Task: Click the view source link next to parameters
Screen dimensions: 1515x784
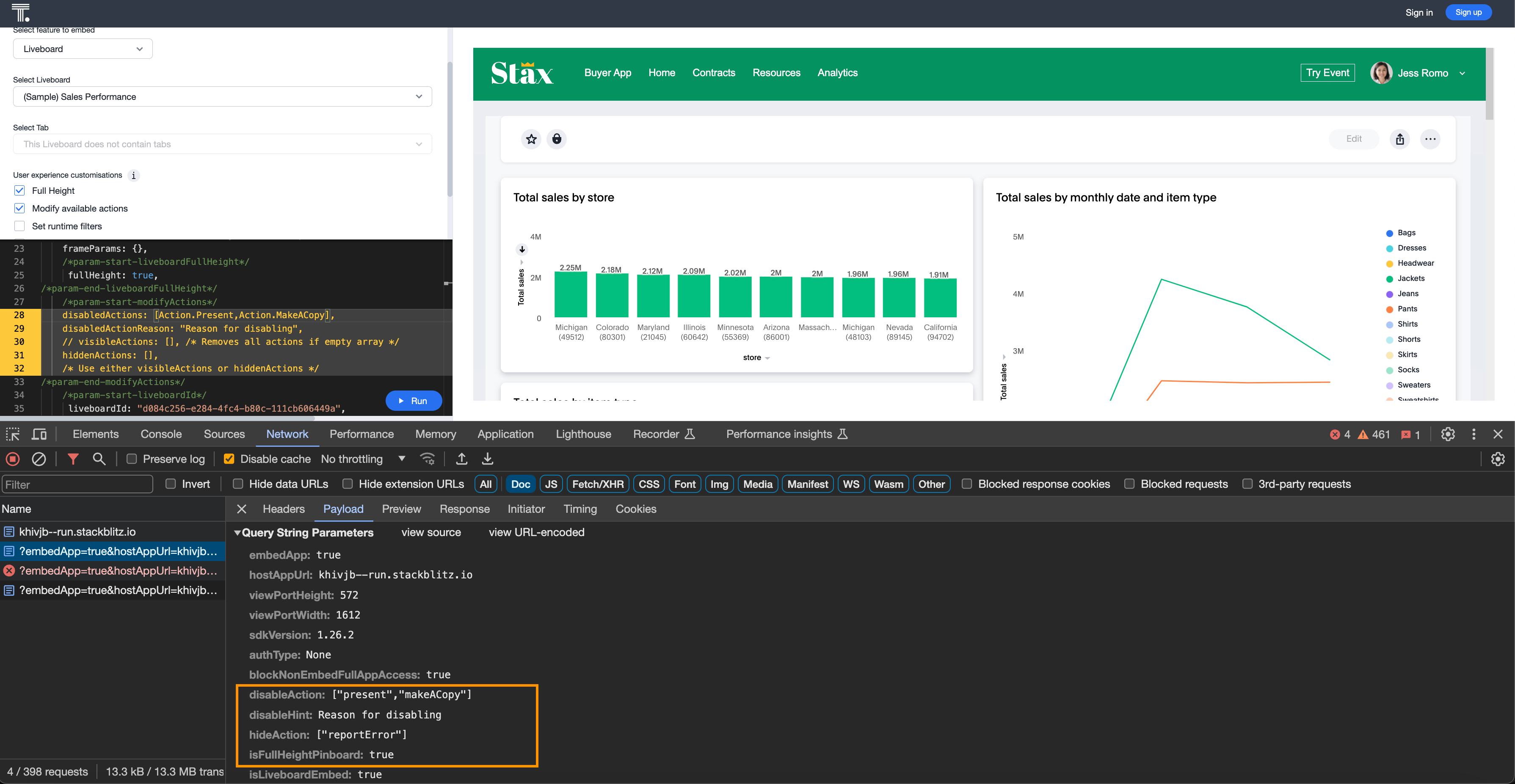Action: (x=431, y=532)
